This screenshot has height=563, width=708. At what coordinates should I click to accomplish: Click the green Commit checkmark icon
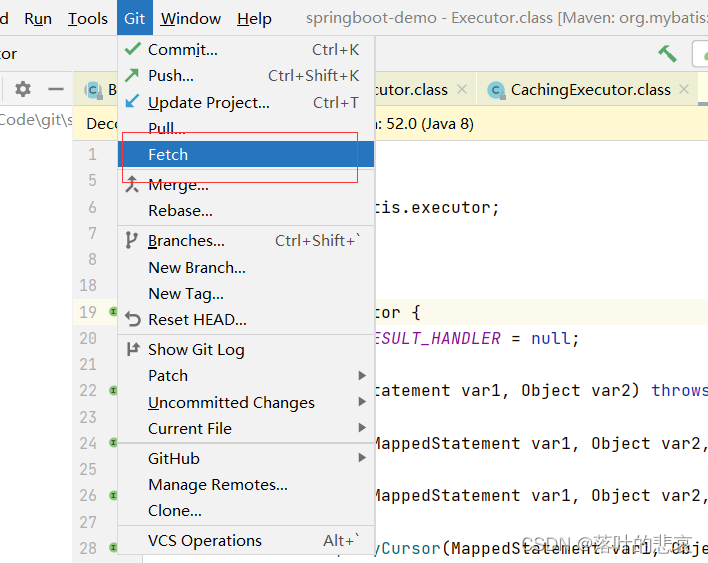coord(132,48)
